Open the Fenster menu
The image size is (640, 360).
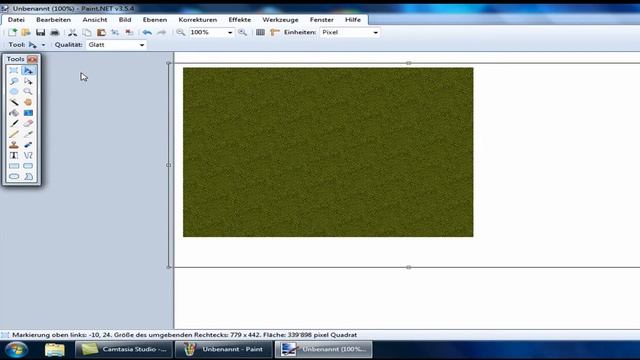(x=322, y=20)
